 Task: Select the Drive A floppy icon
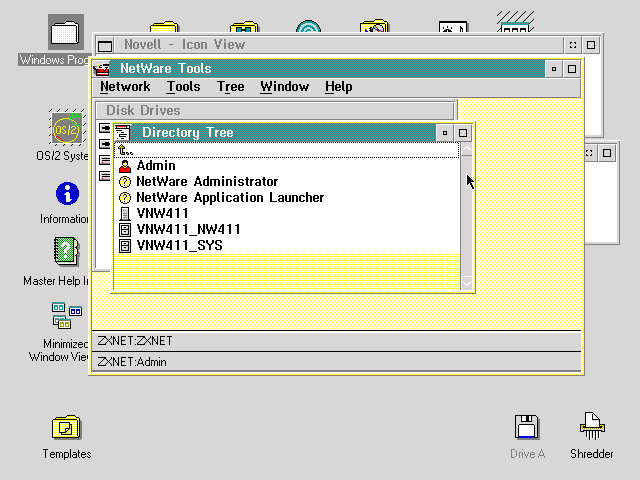tap(527, 427)
